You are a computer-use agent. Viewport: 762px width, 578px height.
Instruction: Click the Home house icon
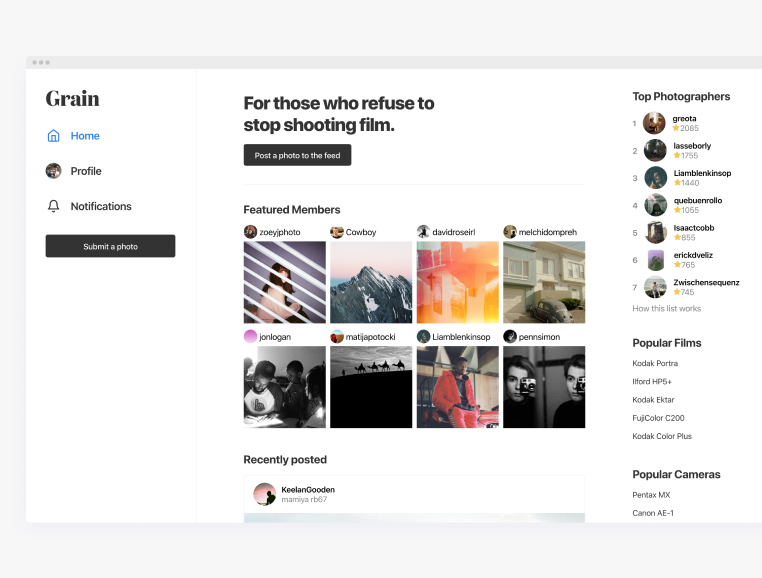54,136
